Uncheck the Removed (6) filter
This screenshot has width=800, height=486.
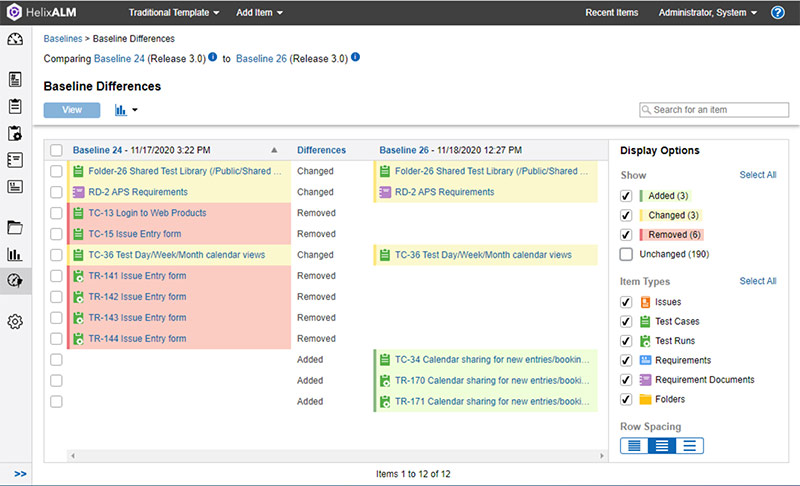tap(626, 234)
